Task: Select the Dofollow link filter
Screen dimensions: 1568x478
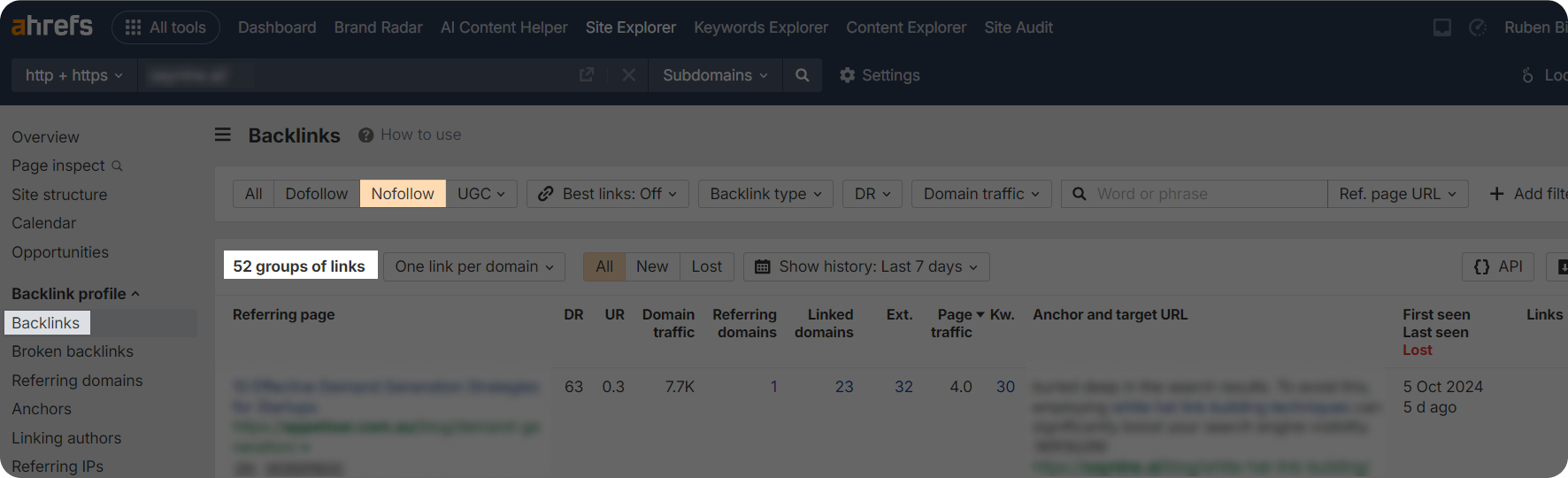Action: [x=316, y=194]
